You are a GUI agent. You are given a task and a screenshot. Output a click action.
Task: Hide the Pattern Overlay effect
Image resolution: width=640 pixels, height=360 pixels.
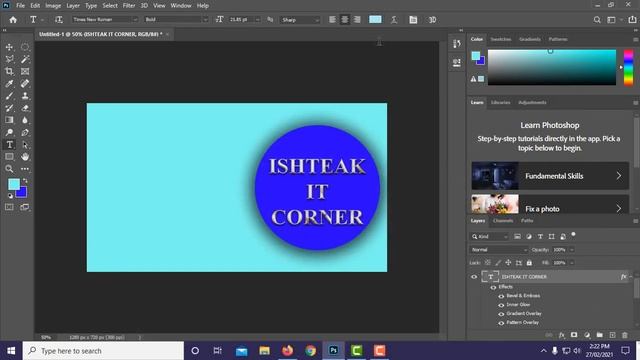[501, 323]
